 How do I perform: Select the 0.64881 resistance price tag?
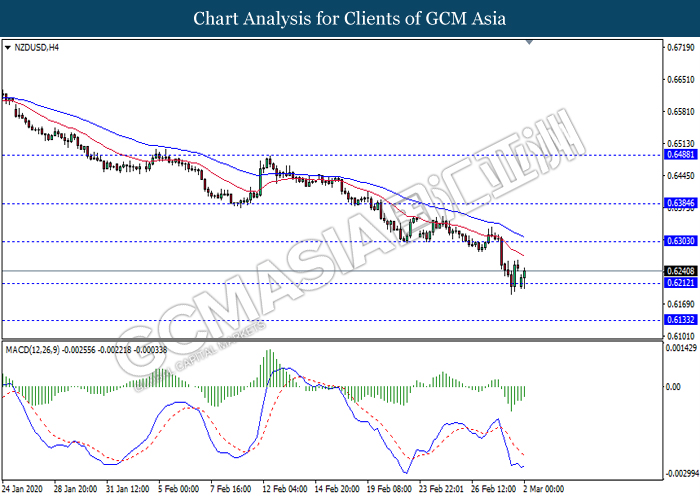(679, 155)
